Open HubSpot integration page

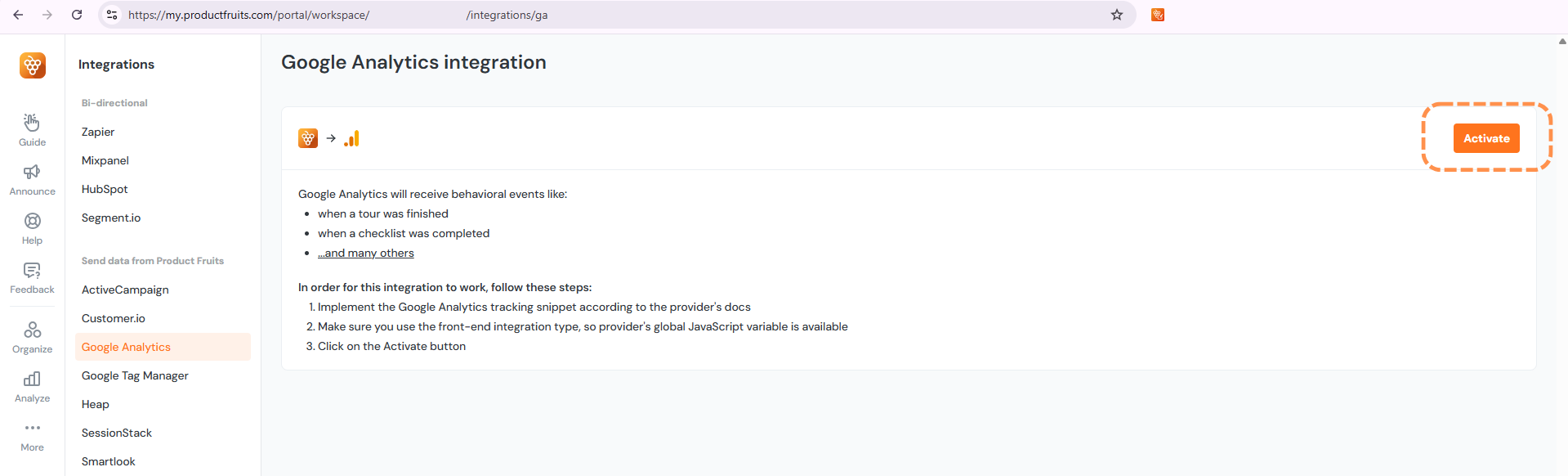(x=105, y=189)
